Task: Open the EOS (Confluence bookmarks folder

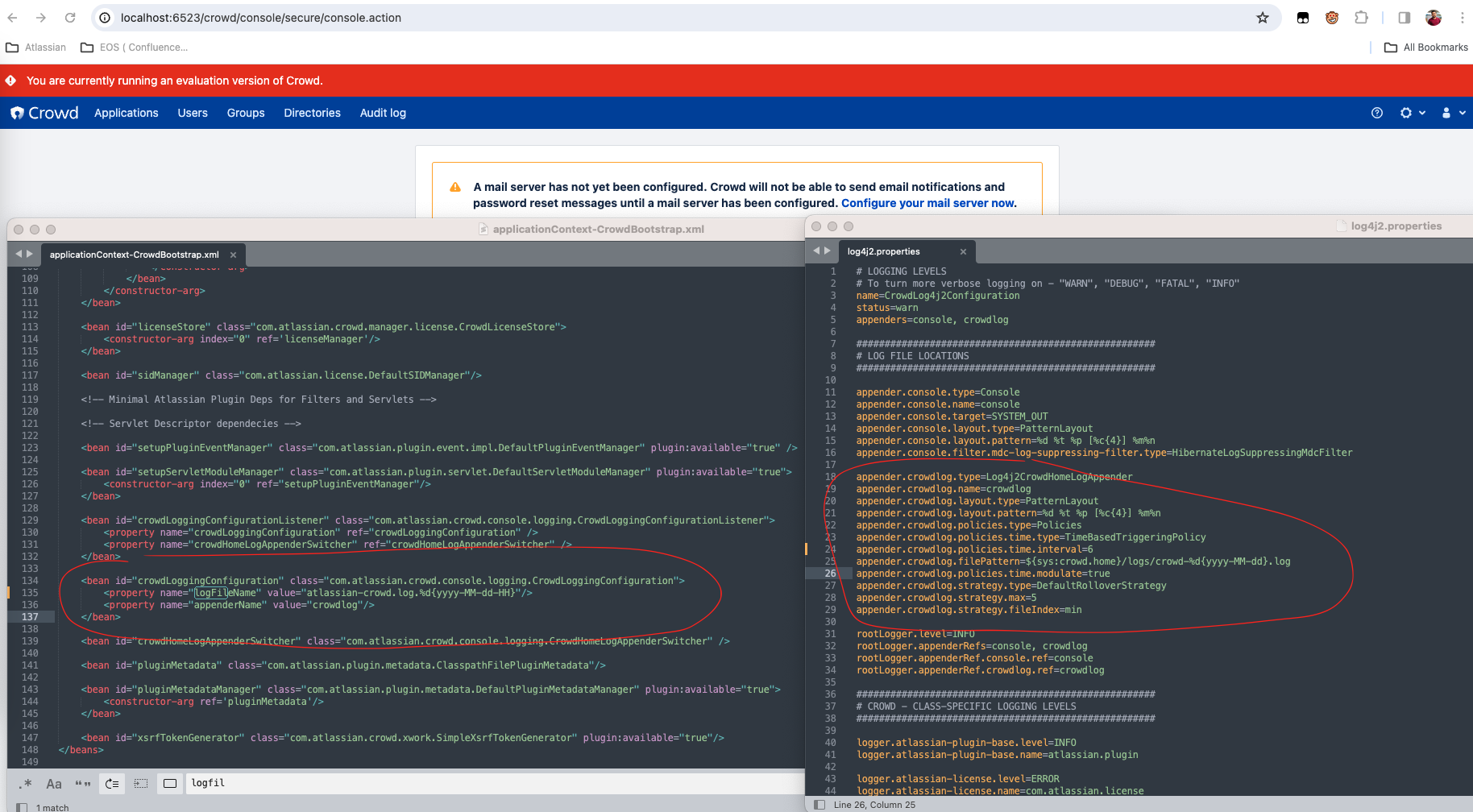Action: pos(135,48)
